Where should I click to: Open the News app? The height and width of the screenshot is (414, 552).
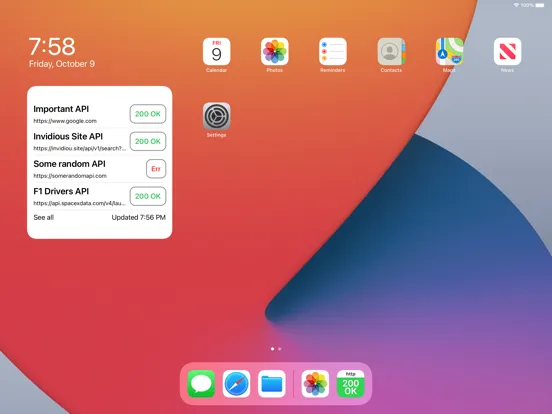click(507, 51)
